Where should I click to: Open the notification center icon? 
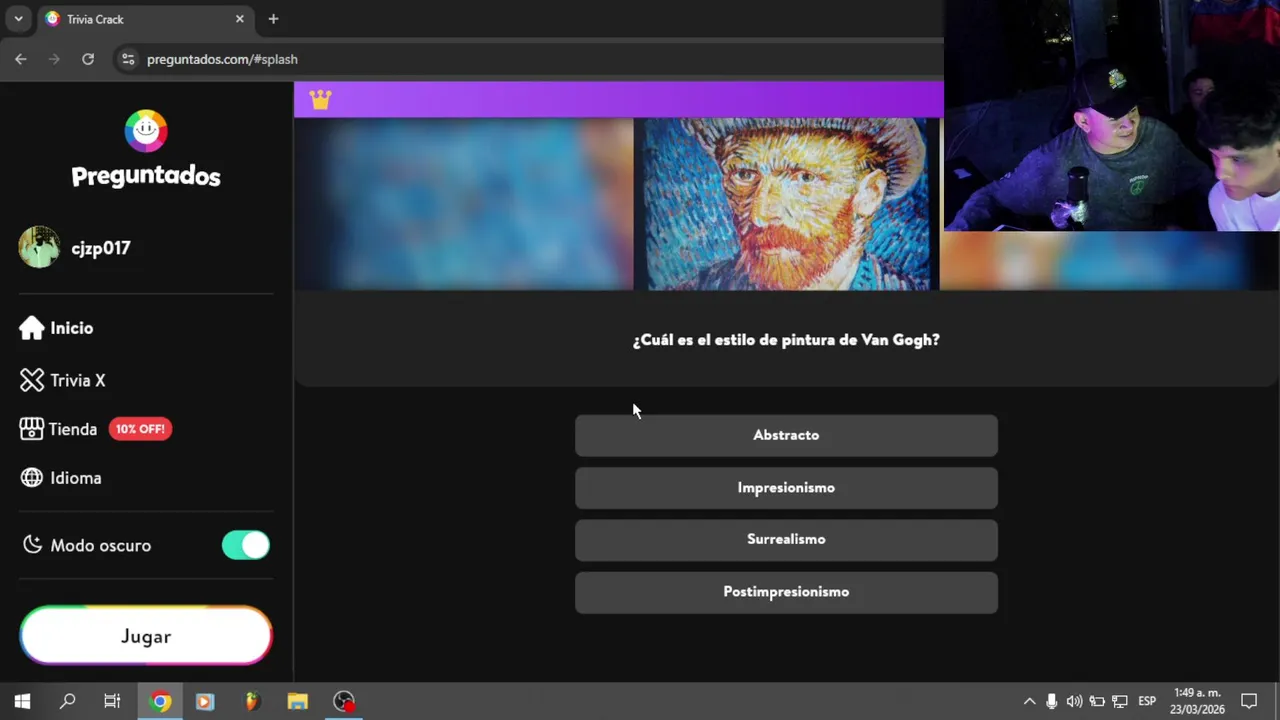point(1249,701)
